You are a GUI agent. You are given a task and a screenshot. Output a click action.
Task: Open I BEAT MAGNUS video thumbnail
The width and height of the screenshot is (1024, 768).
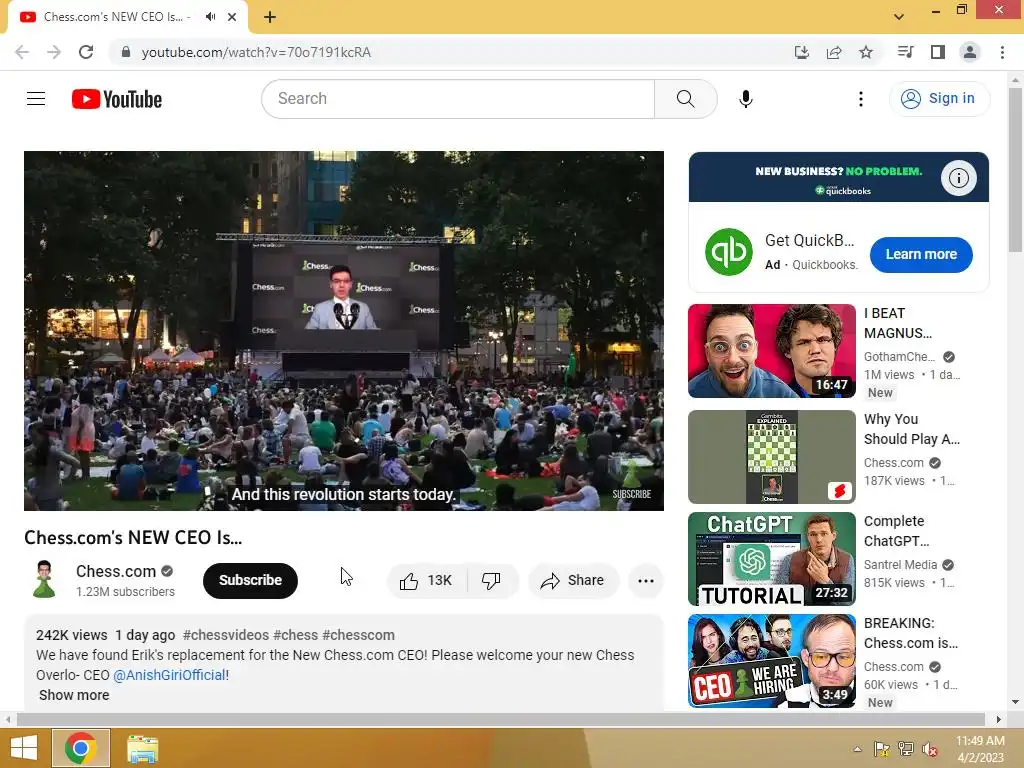pyautogui.click(x=771, y=351)
